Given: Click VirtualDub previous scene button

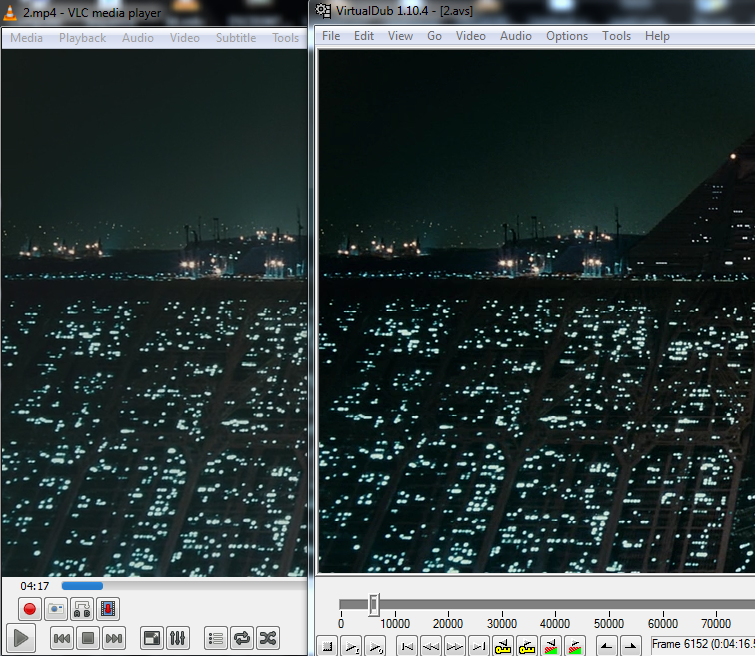Looking at the screenshot, I should coord(551,646).
